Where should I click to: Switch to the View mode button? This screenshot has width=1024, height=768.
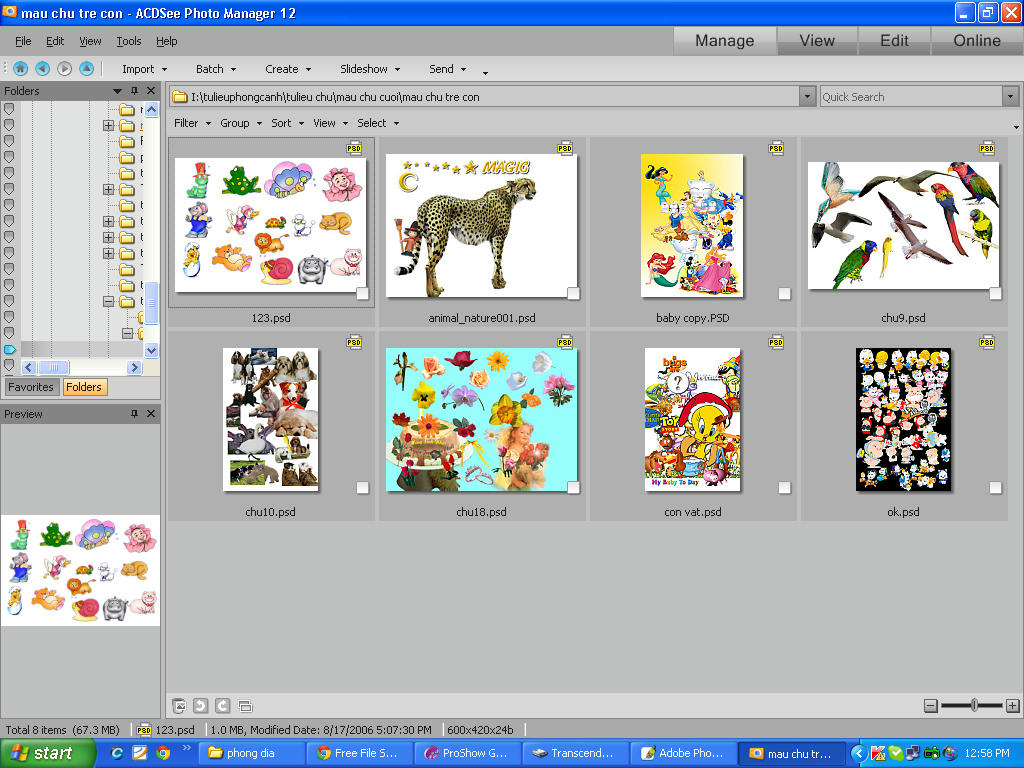click(817, 40)
